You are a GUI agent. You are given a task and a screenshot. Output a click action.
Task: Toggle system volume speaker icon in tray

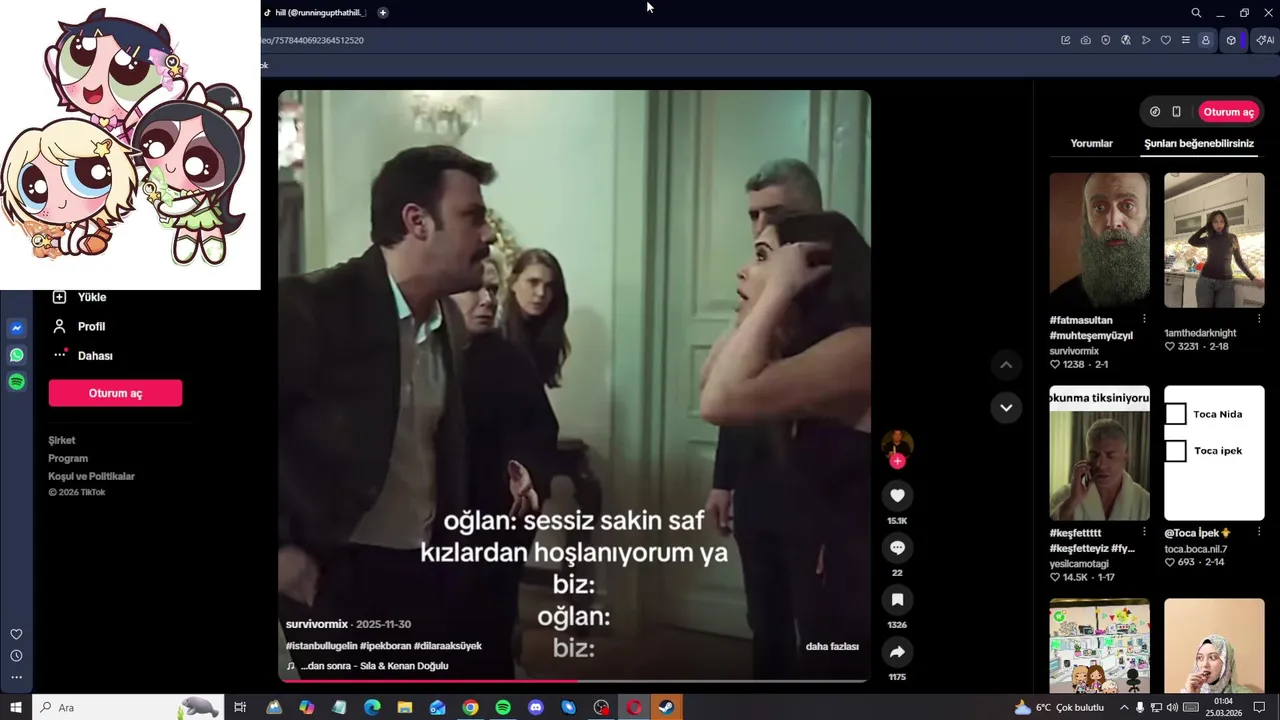tap(1174, 707)
